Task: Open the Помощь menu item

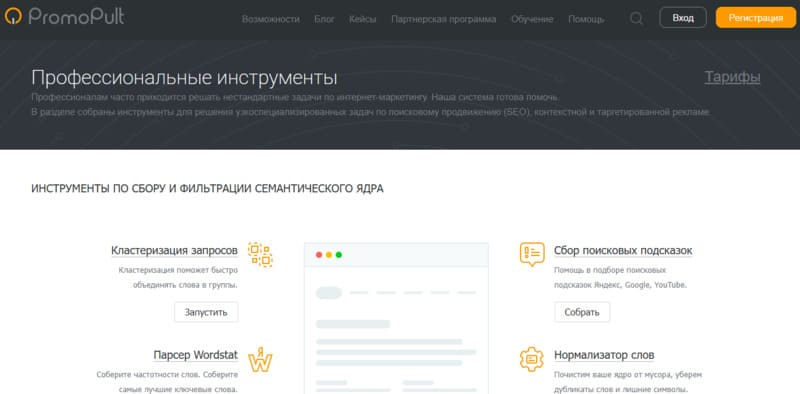Action: 586,19
